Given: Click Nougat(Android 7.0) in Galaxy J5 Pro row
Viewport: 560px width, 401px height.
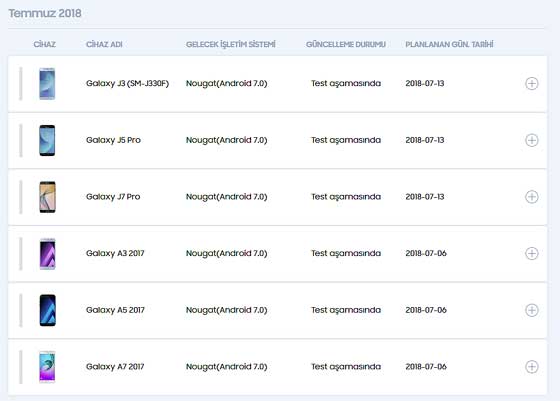Looking at the screenshot, I should (x=226, y=140).
